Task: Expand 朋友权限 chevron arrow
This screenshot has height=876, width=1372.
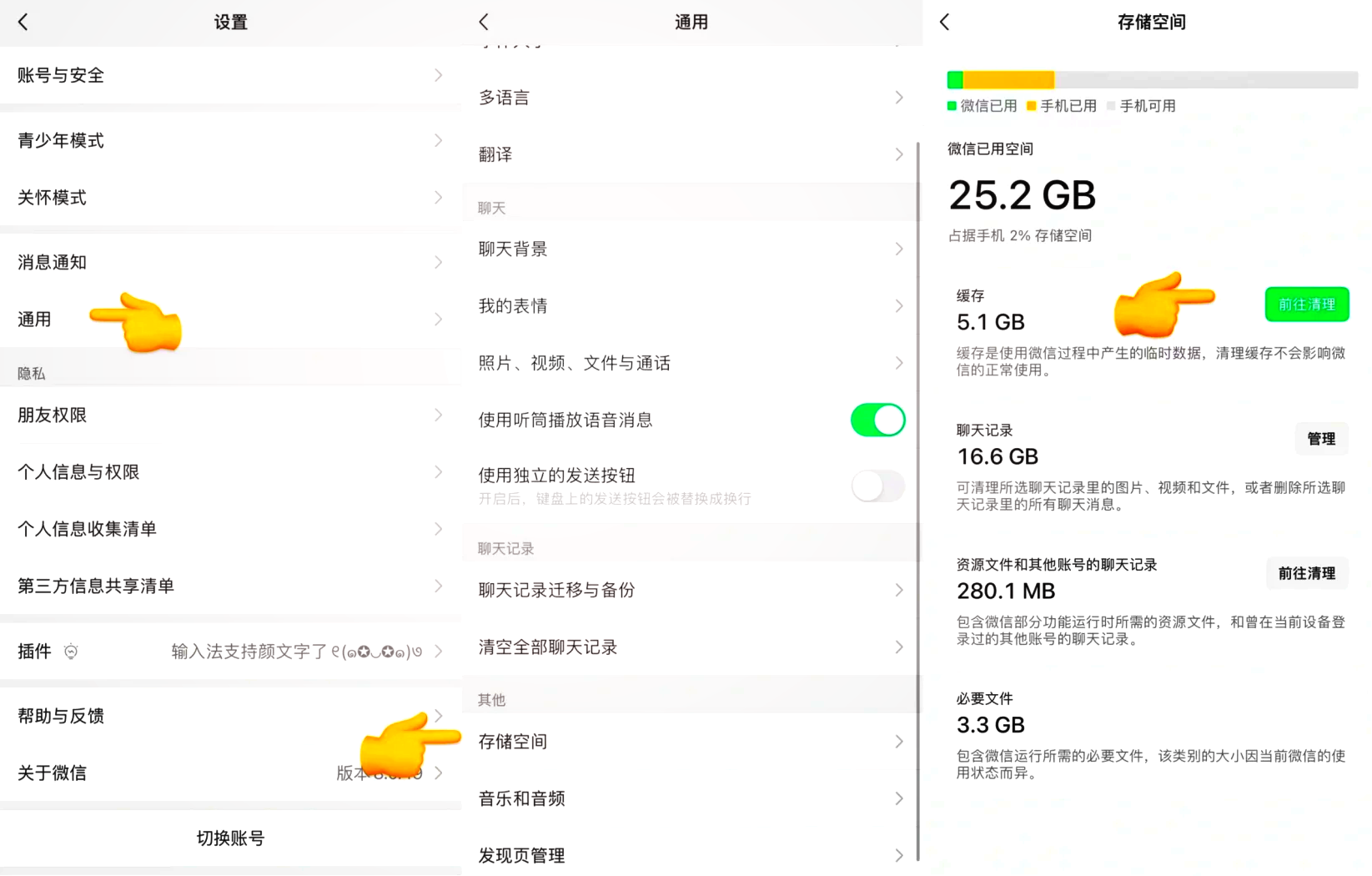Action: 439,415
